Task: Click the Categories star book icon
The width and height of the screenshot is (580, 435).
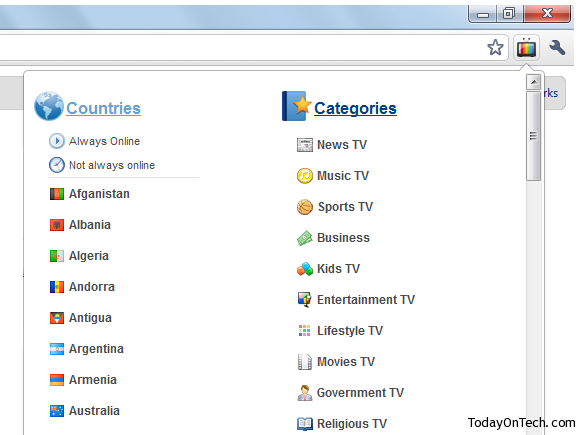Action: pos(296,106)
